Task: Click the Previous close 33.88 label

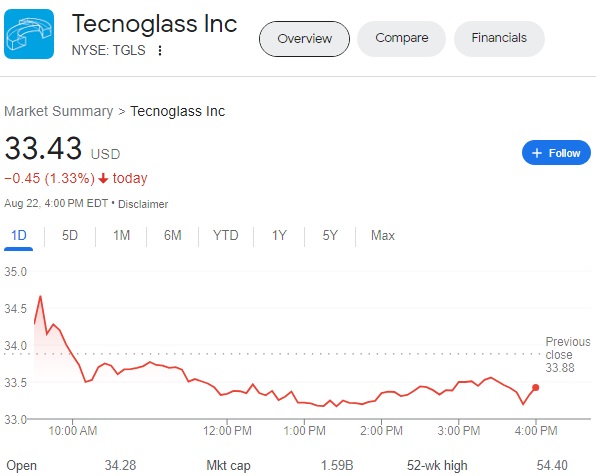Action: 567,355
